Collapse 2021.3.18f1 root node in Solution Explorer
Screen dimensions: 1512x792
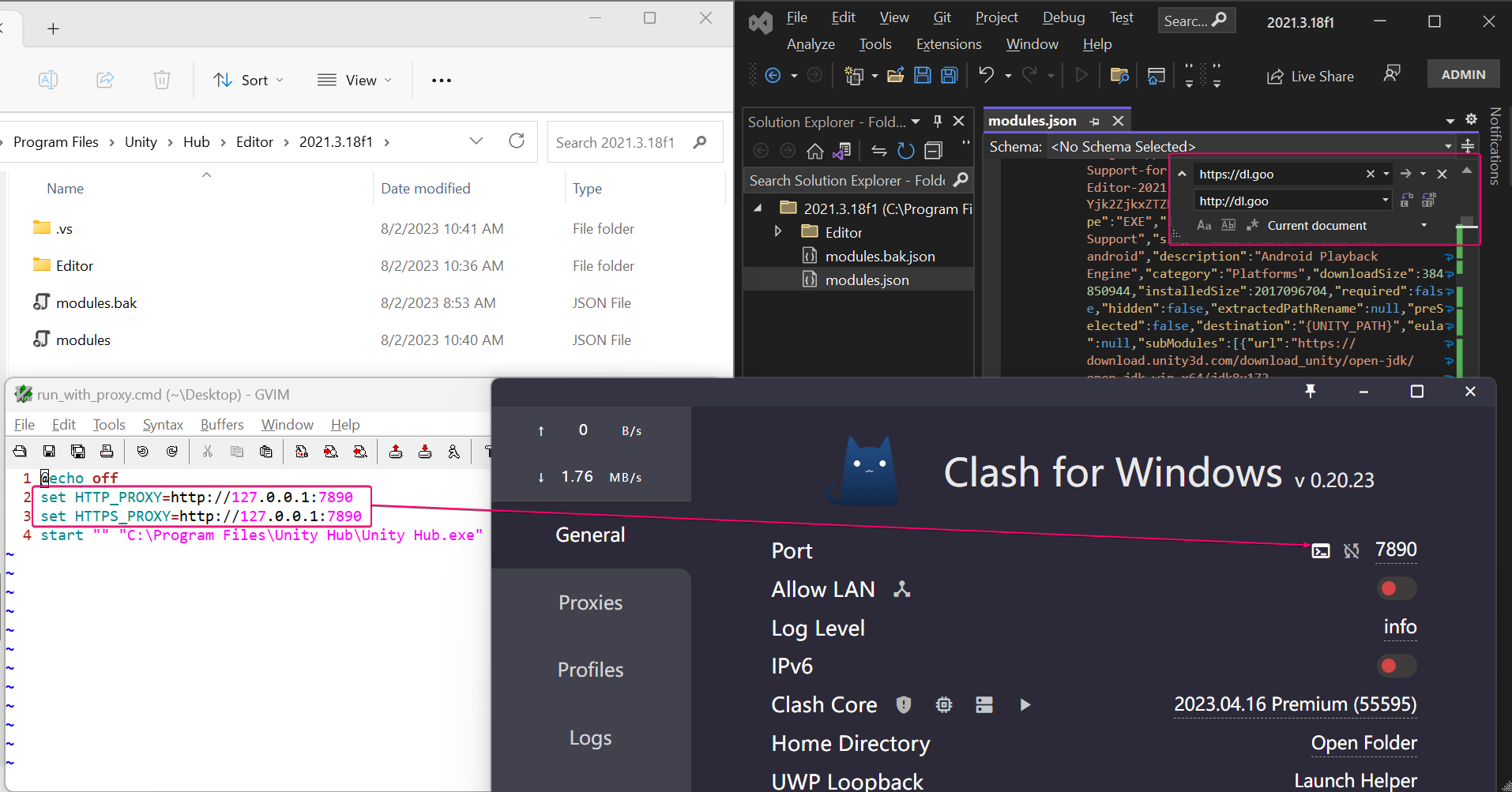(758, 208)
